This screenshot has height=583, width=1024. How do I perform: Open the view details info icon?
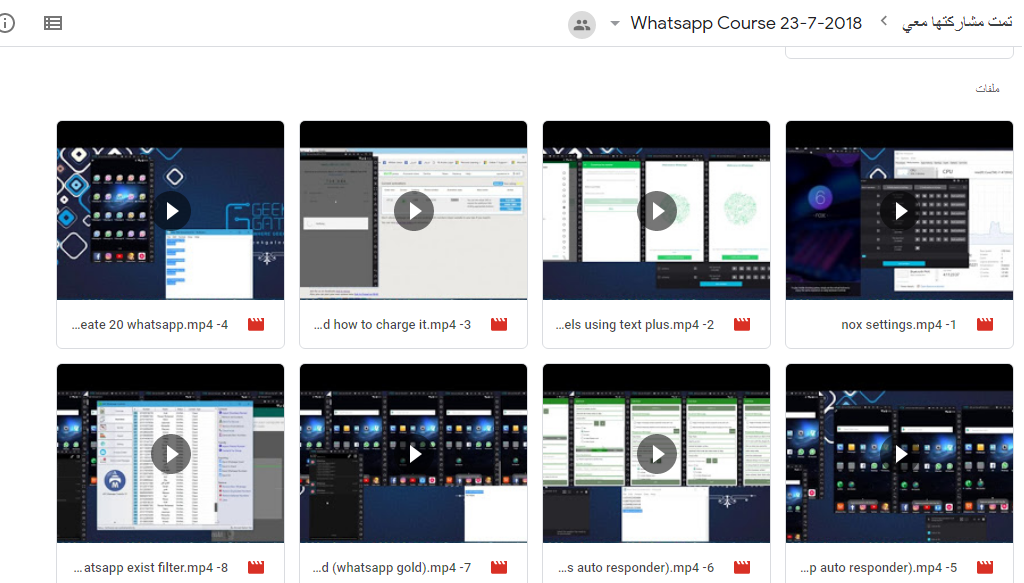tap(5, 23)
